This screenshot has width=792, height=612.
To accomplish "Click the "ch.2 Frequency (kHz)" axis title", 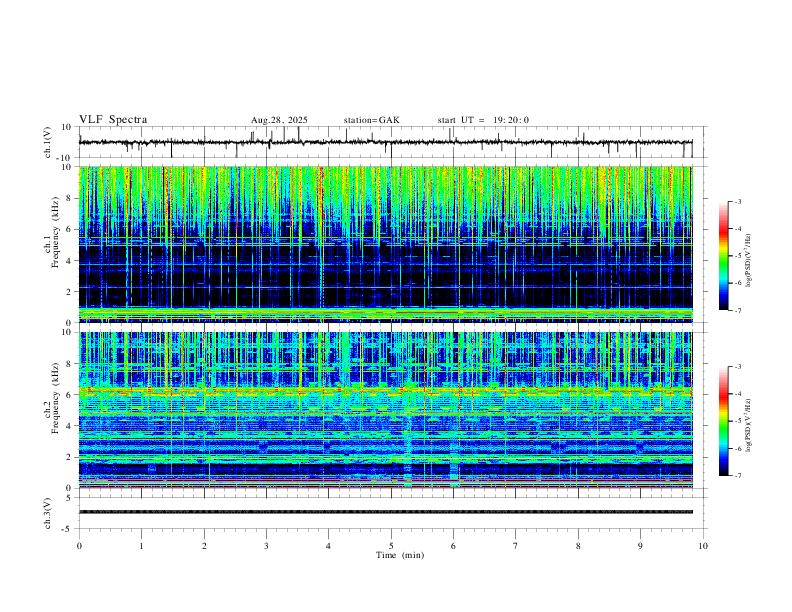I will click(x=52, y=398).
